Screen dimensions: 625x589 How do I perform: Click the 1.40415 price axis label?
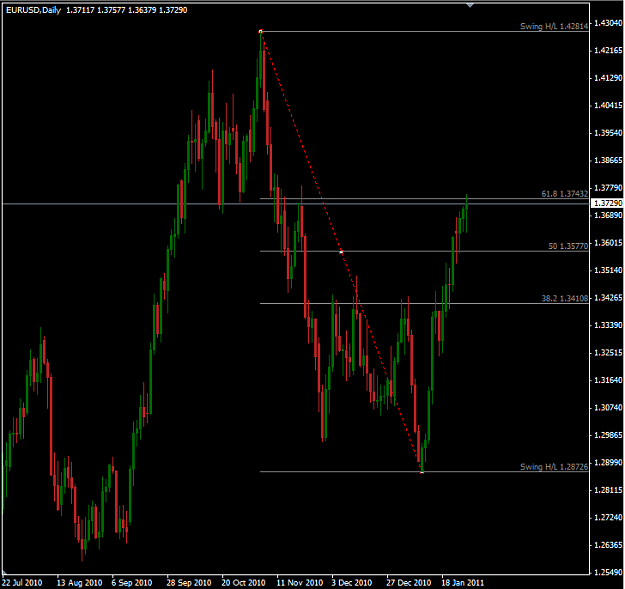[x=608, y=105]
